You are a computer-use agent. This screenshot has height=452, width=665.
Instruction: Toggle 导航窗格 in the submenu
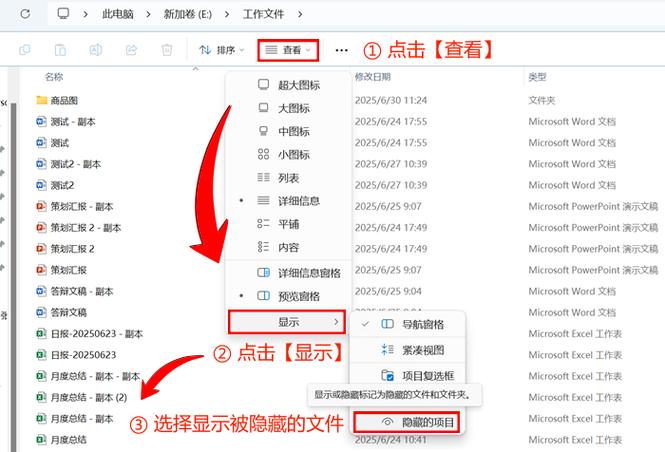(x=407, y=325)
